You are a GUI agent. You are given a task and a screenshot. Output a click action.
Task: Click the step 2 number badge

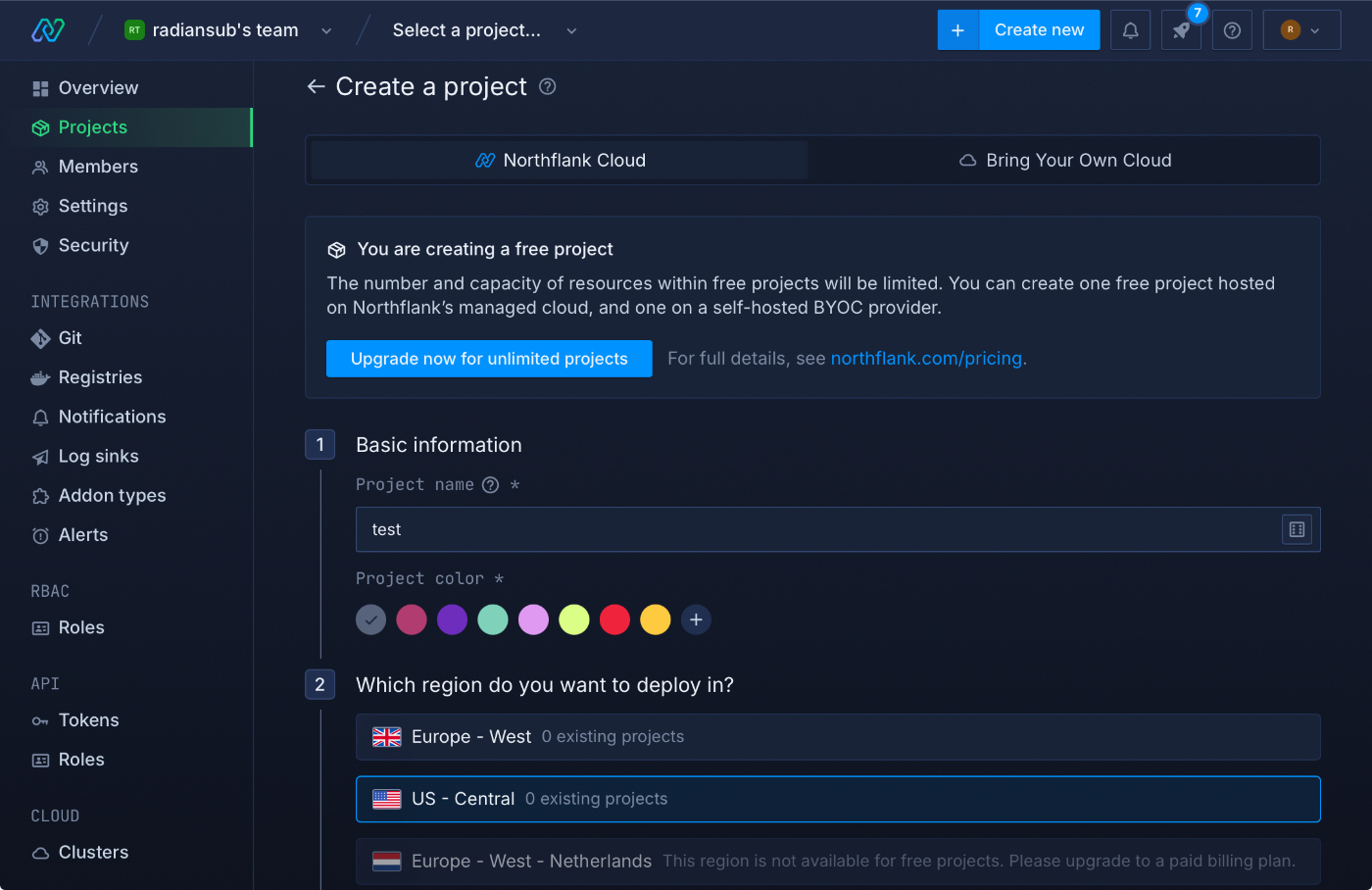pos(320,685)
